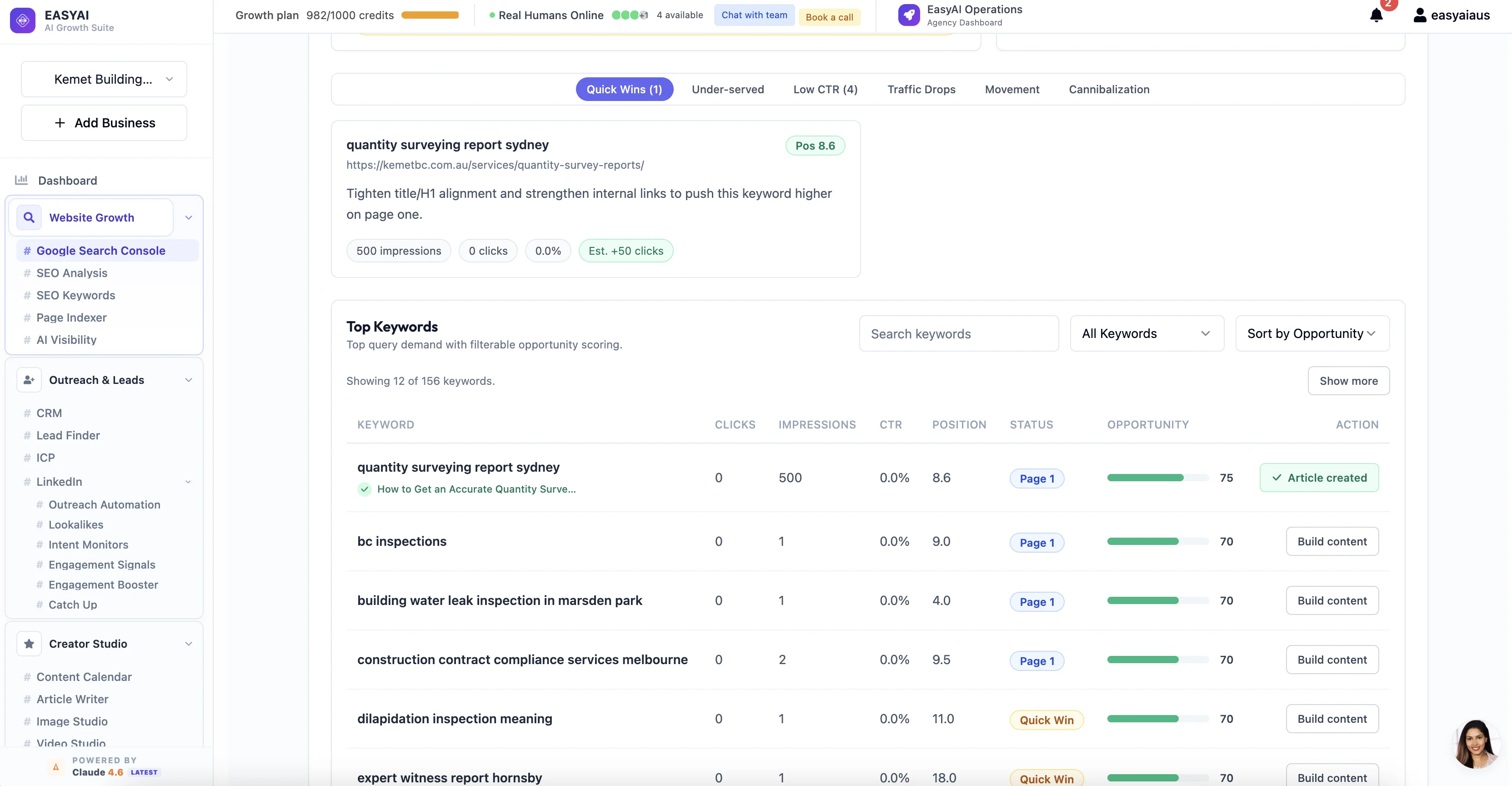1512x786 pixels.
Task: Open Catch Up under LinkedIn
Action: tap(73, 605)
